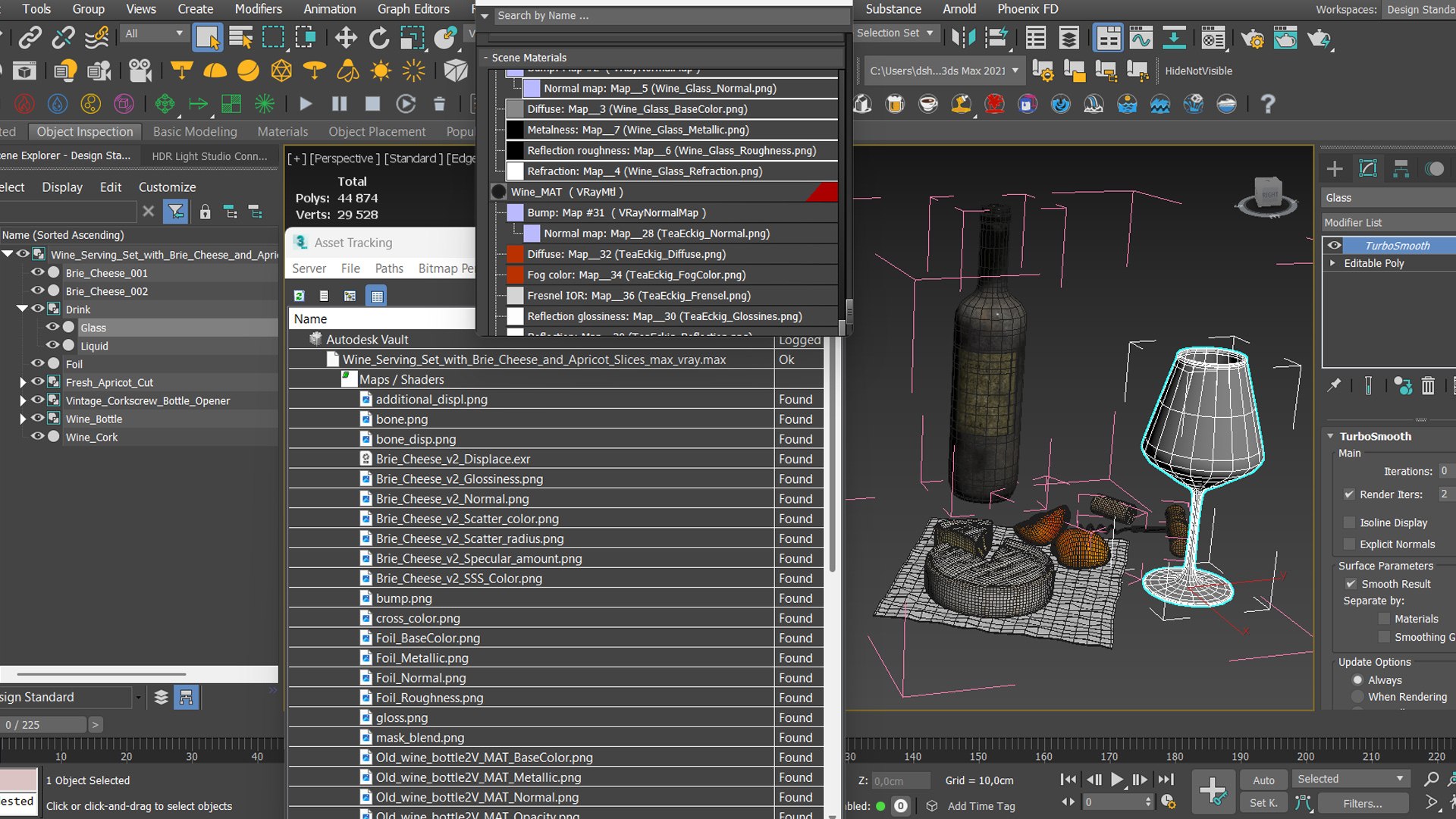The image size is (1456, 819).
Task: Switch Asset Tracking to table view
Action: pyautogui.click(x=377, y=296)
